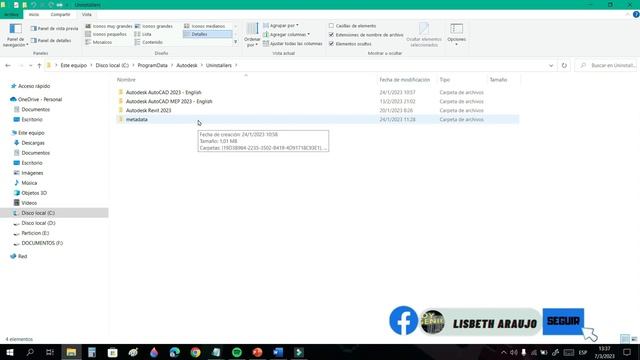Sort by Nombre column header
The width and height of the screenshot is (640, 360).
(126, 80)
